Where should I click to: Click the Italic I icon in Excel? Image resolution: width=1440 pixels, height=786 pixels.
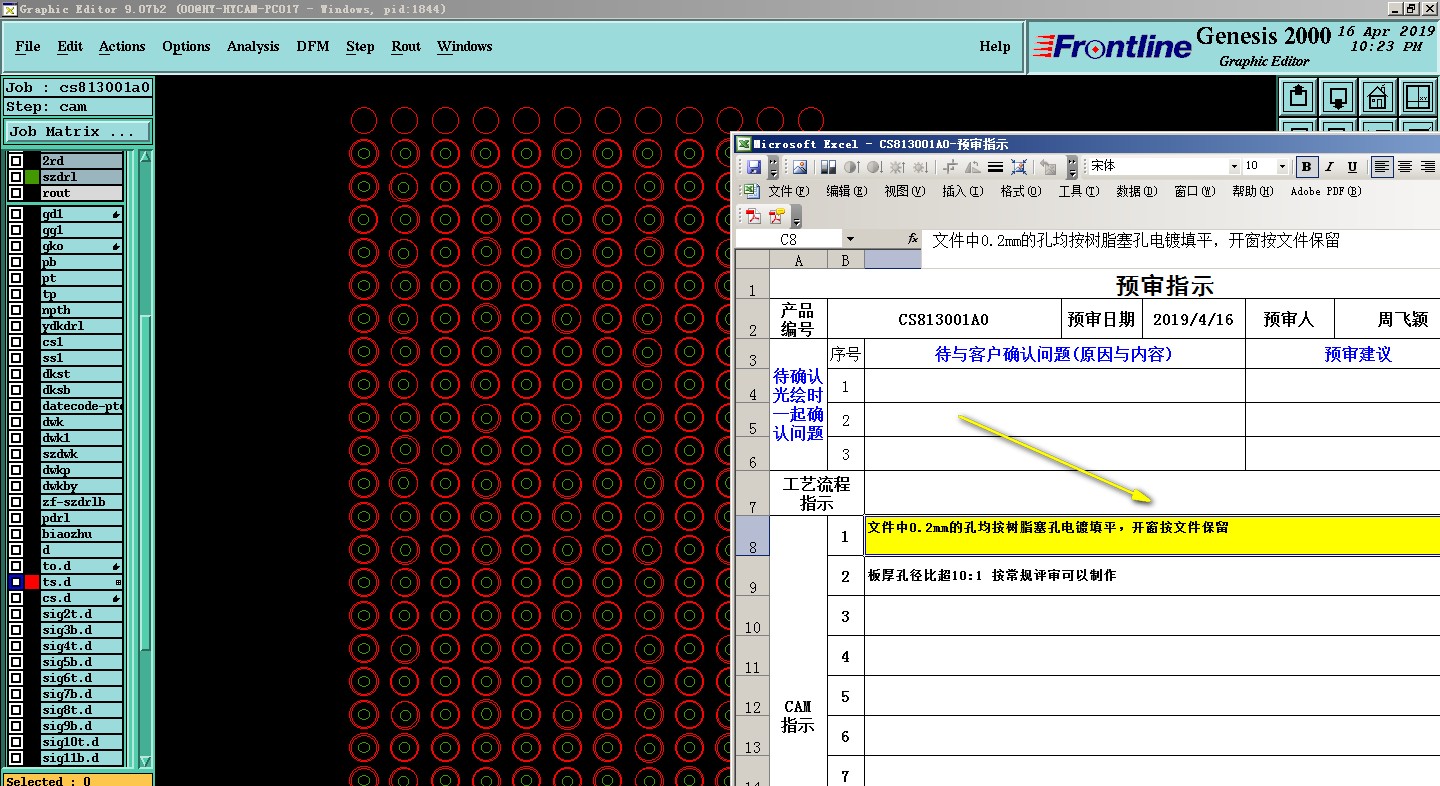[x=1330, y=166]
